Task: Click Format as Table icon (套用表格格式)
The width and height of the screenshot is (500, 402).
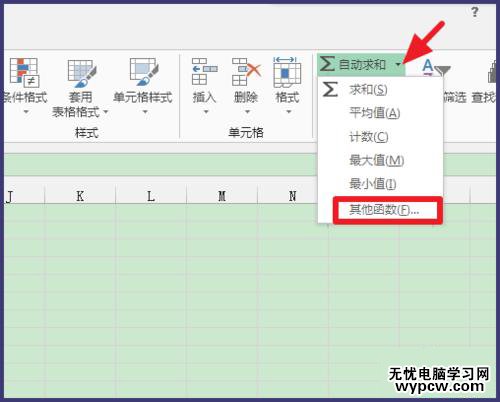Action: [x=82, y=73]
